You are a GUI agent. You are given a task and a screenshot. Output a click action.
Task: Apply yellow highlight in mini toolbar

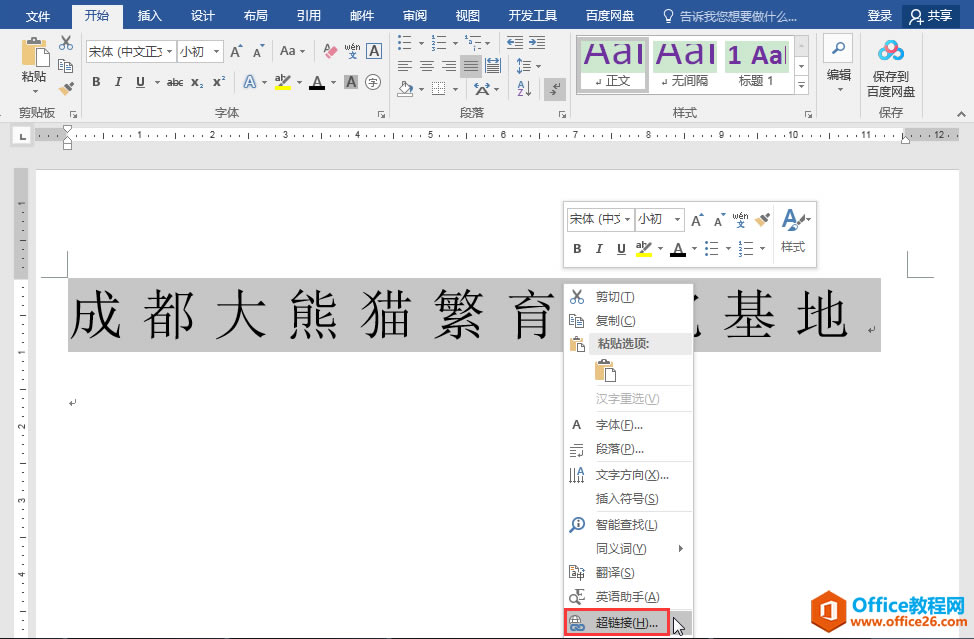coord(644,248)
